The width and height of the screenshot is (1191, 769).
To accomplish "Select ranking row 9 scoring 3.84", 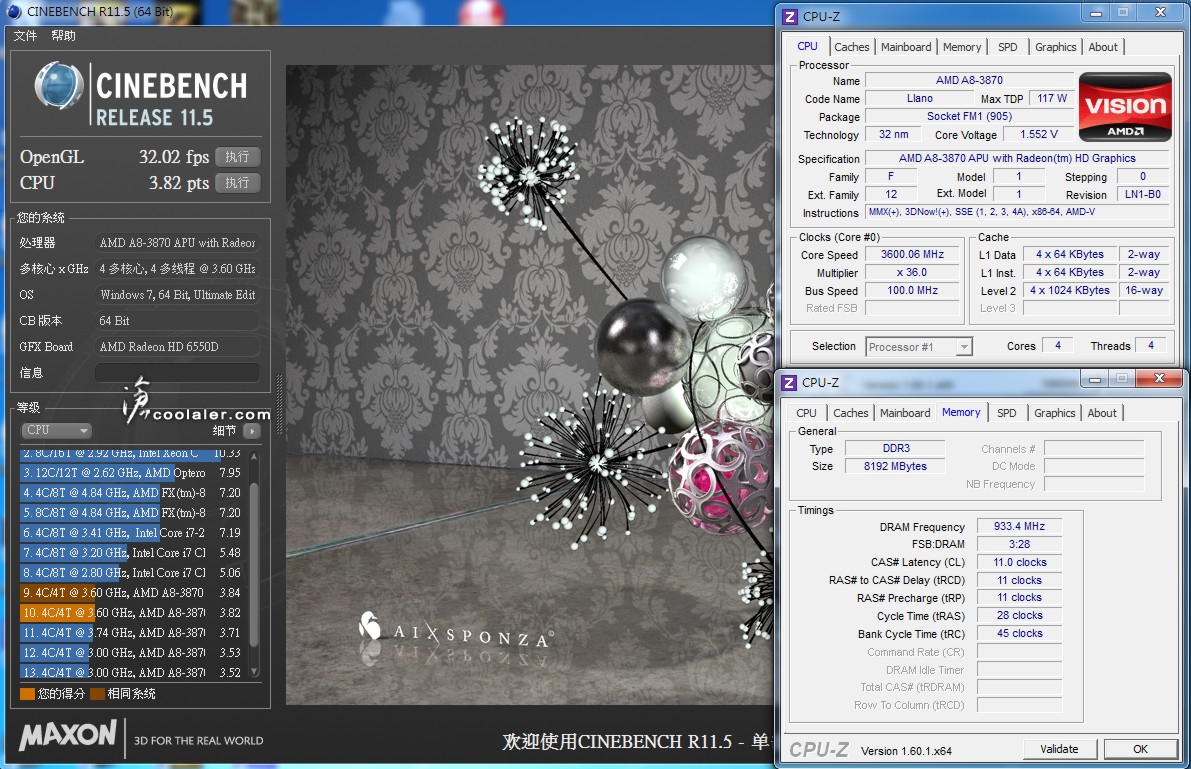I will [x=132, y=593].
